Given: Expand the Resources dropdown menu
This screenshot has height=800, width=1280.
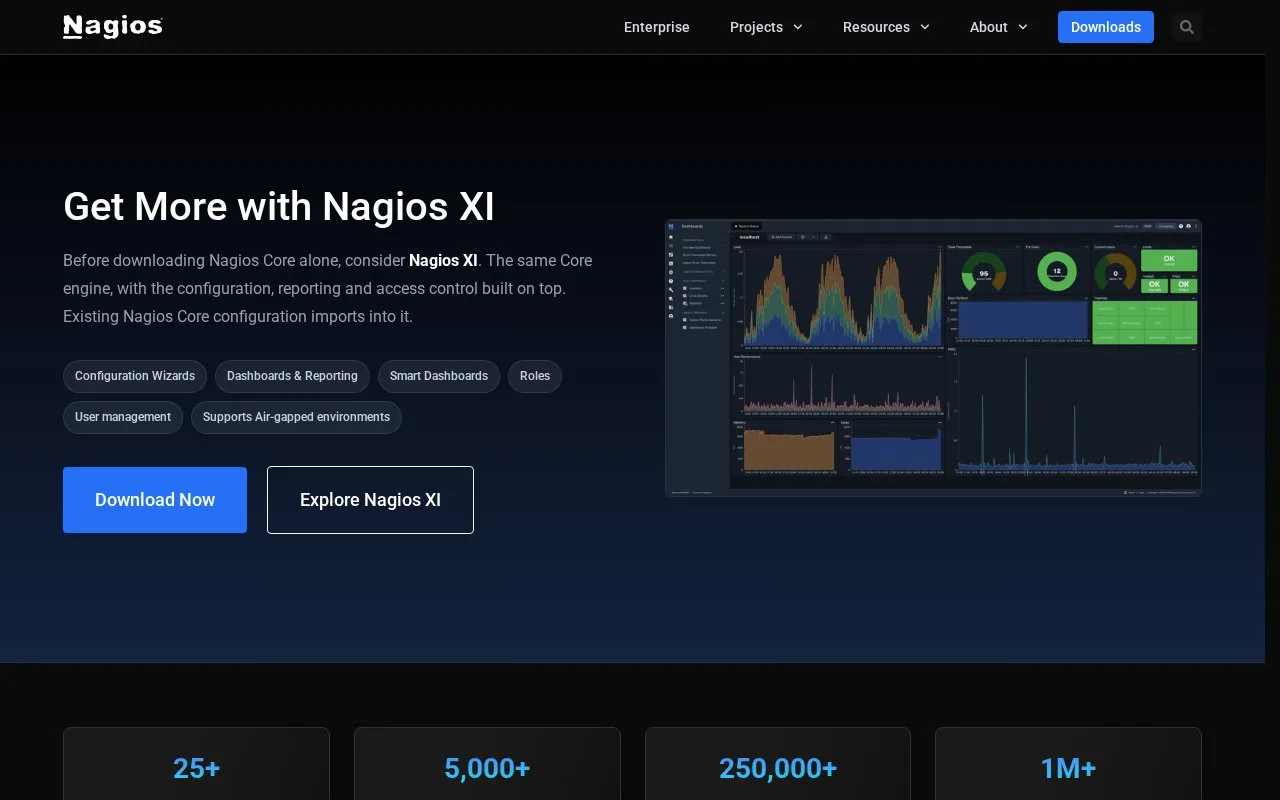Looking at the screenshot, I should point(886,27).
